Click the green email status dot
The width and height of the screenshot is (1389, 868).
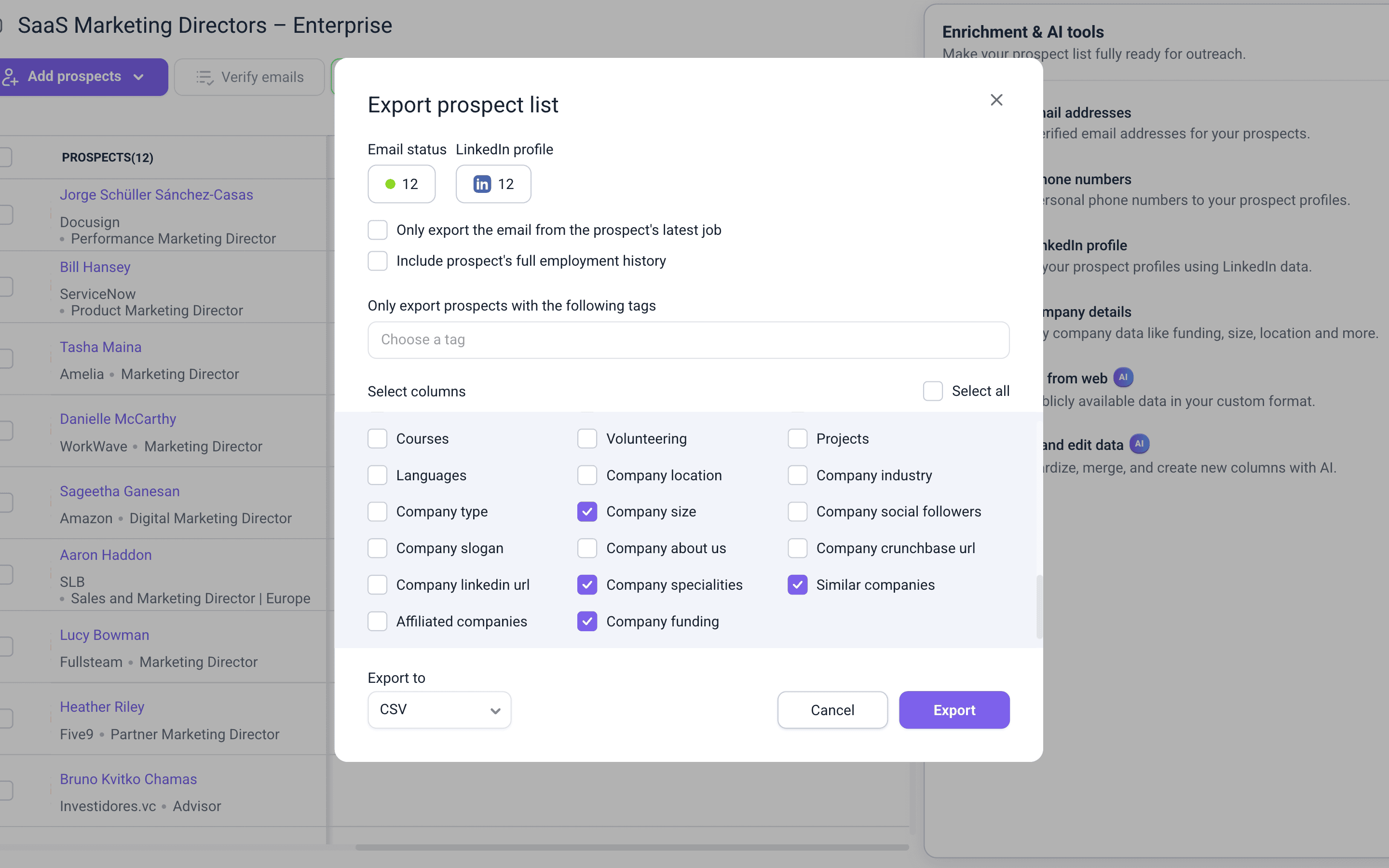click(x=390, y=184)
